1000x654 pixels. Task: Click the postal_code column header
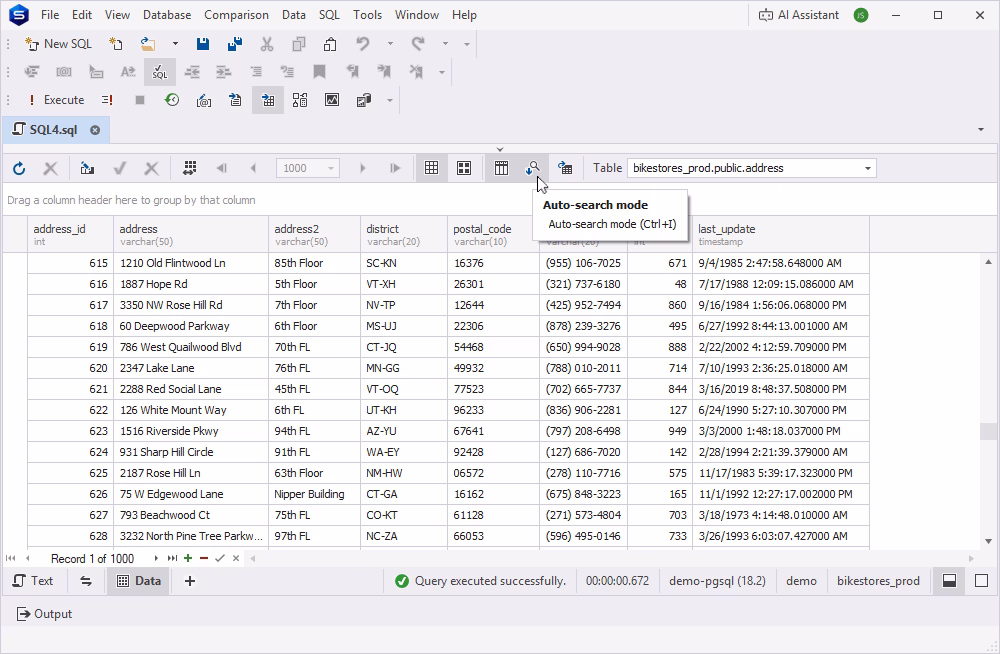pos(493,234)
